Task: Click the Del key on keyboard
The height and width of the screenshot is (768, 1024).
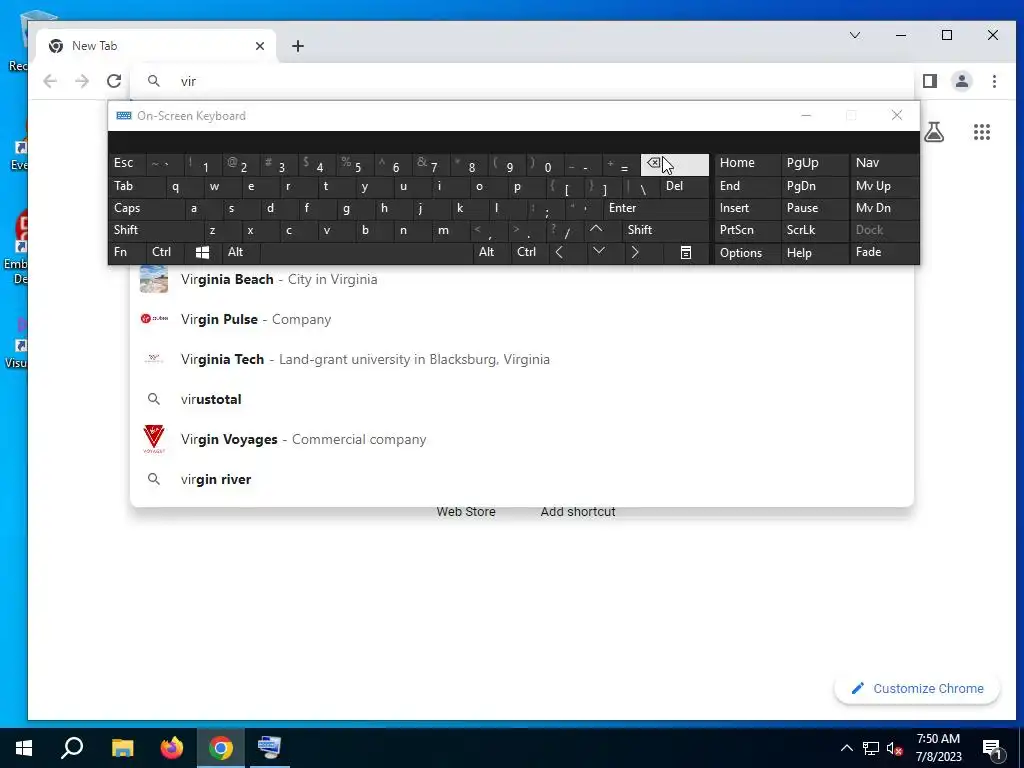Action: point(685,187)
